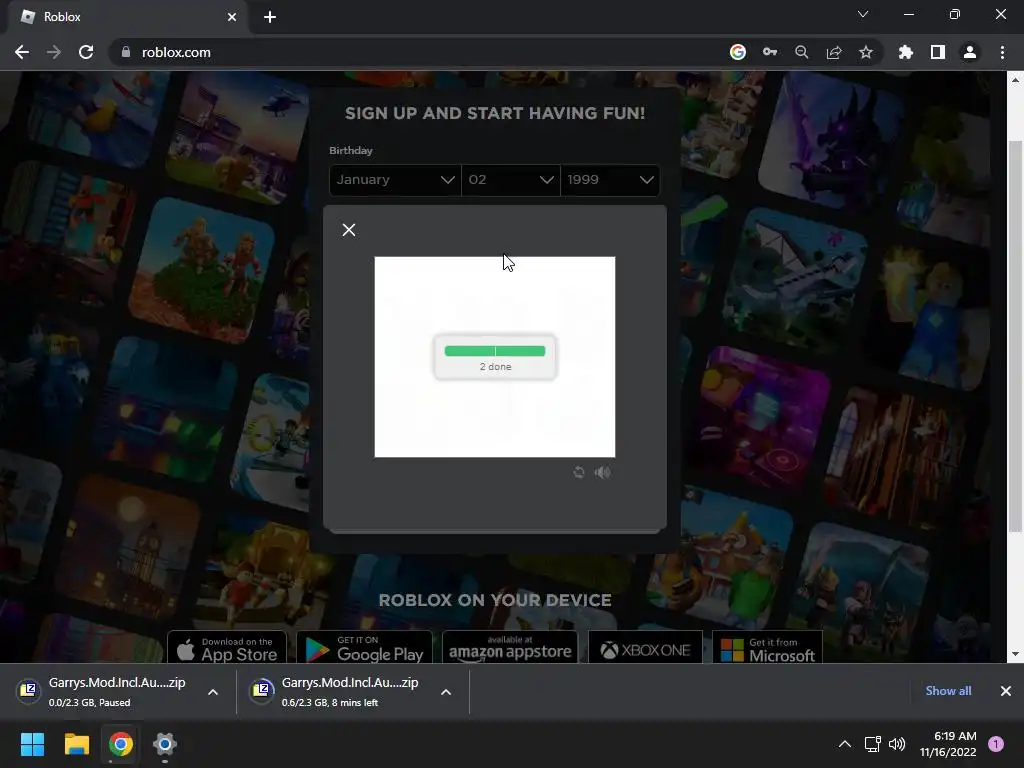Open the birthday day dropdown 02

511,180
